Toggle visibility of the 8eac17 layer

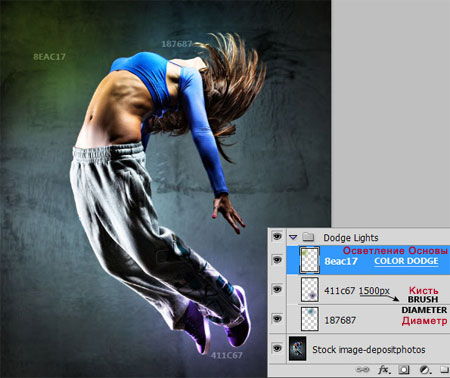click(277, 259)
